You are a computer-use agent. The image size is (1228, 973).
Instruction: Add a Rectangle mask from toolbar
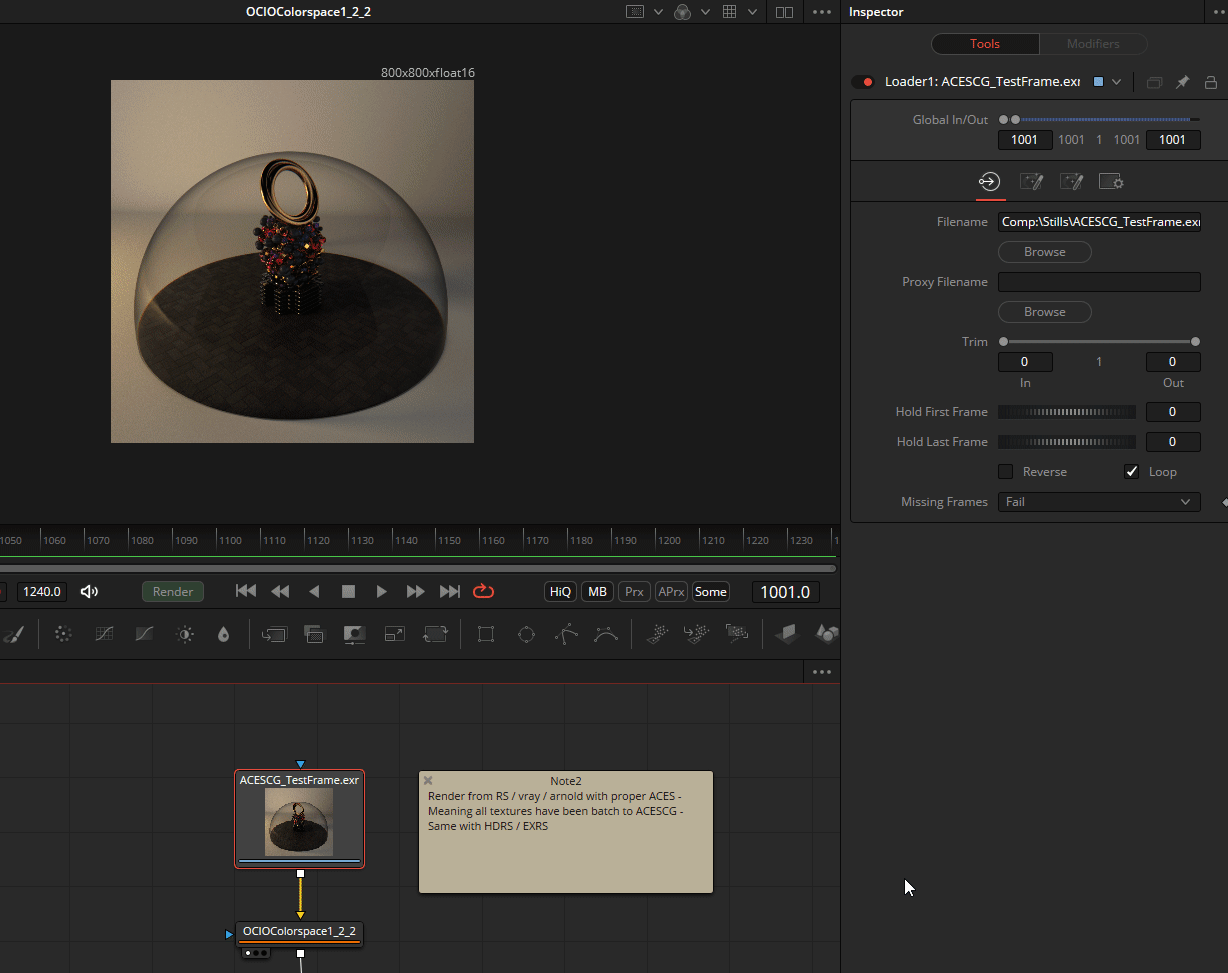coord(486,634)
